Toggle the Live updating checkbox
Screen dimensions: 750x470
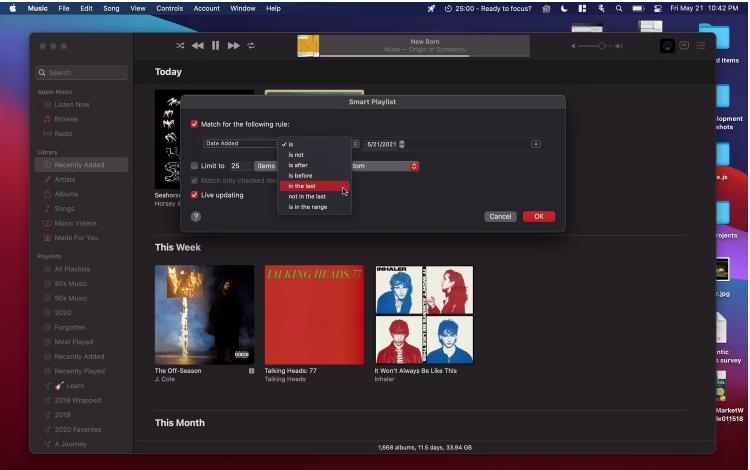194,195
